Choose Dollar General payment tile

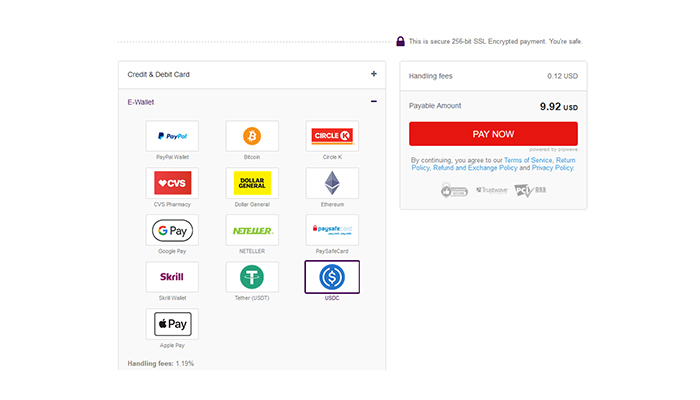pos(252,183)
